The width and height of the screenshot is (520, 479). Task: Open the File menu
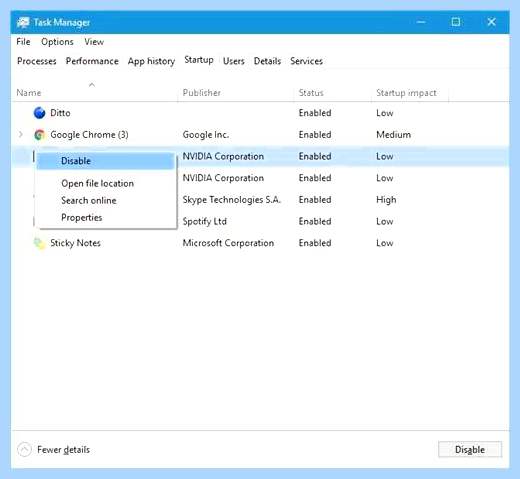coord(23,42)
